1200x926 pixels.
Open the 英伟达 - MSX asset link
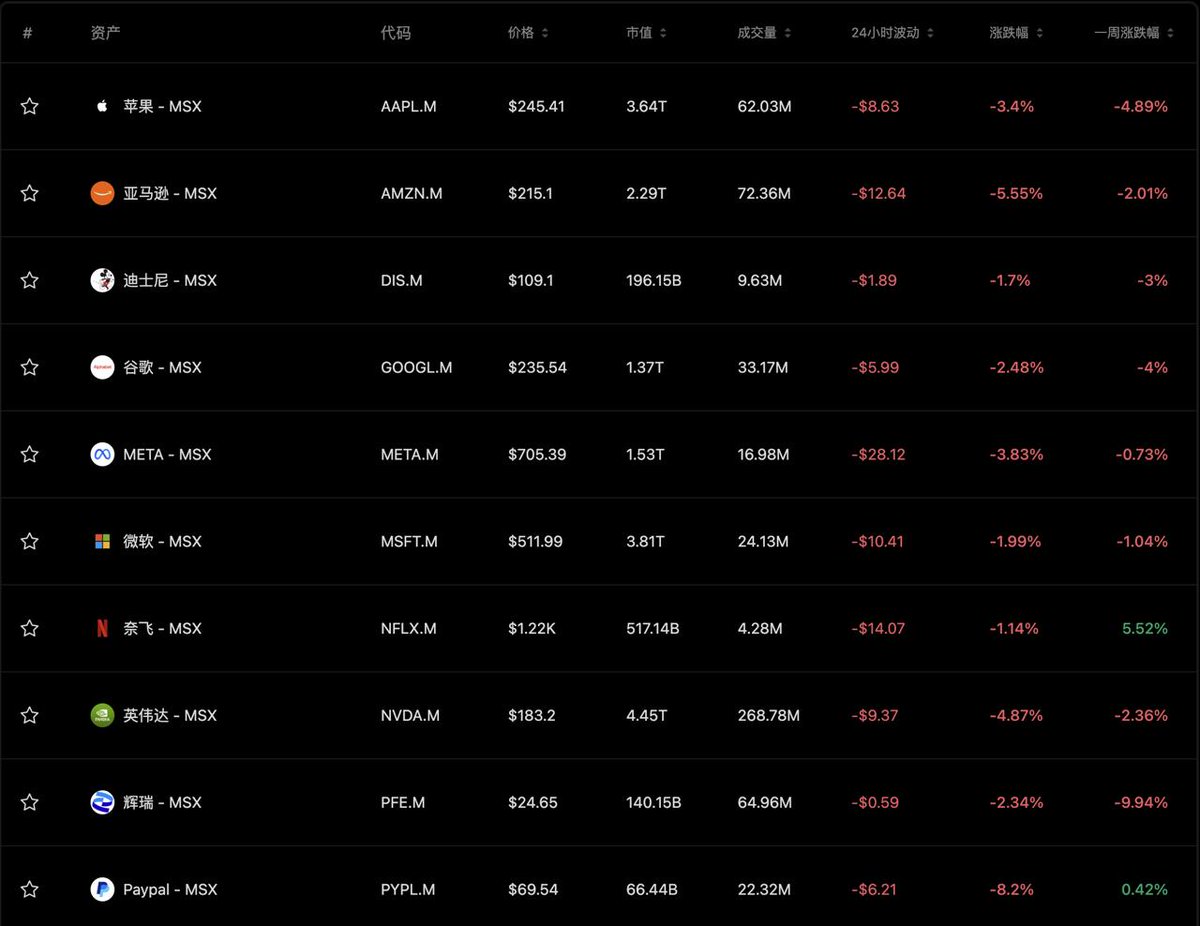[170, 715]
